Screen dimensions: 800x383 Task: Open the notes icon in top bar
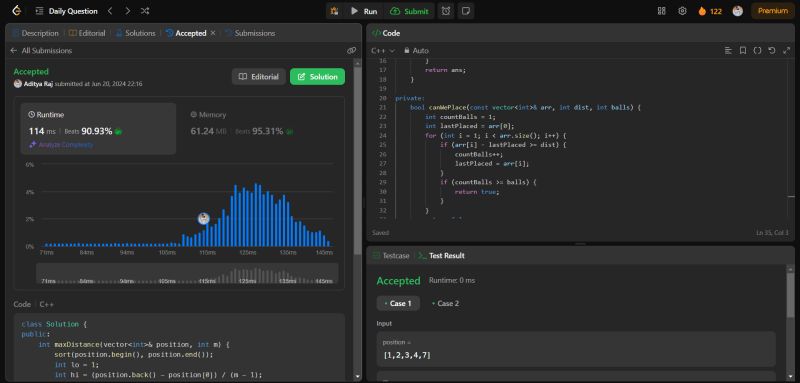click(x=465, y=11)
